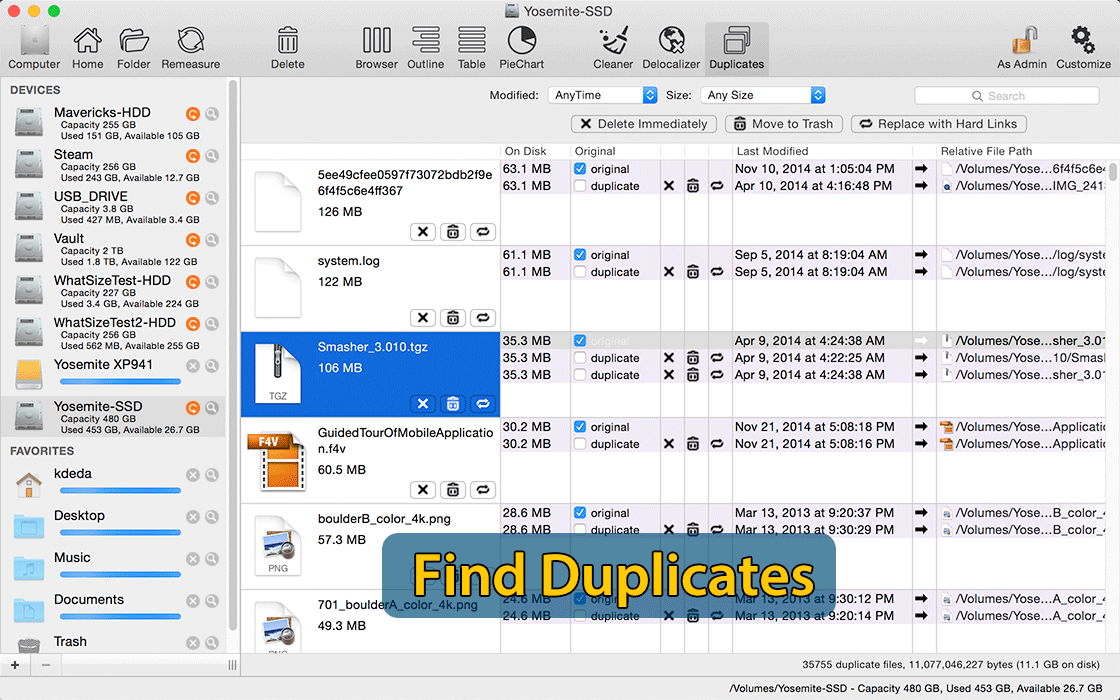
Task: Select the Computer toolbar icon
Action: click(x=33, y=45)
